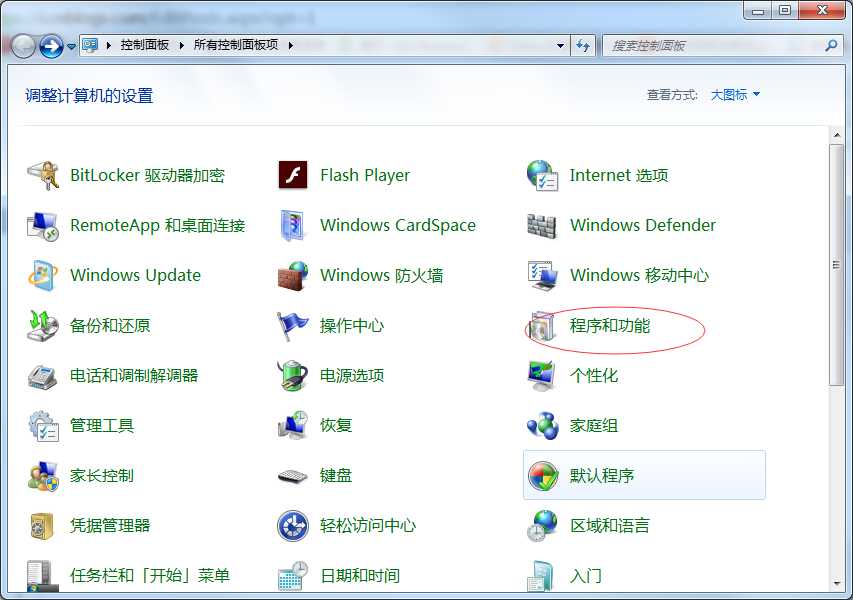Go to 控制面板 in the breadcrumb
This screenshot has height=600, width=853.
click(145, 45)
